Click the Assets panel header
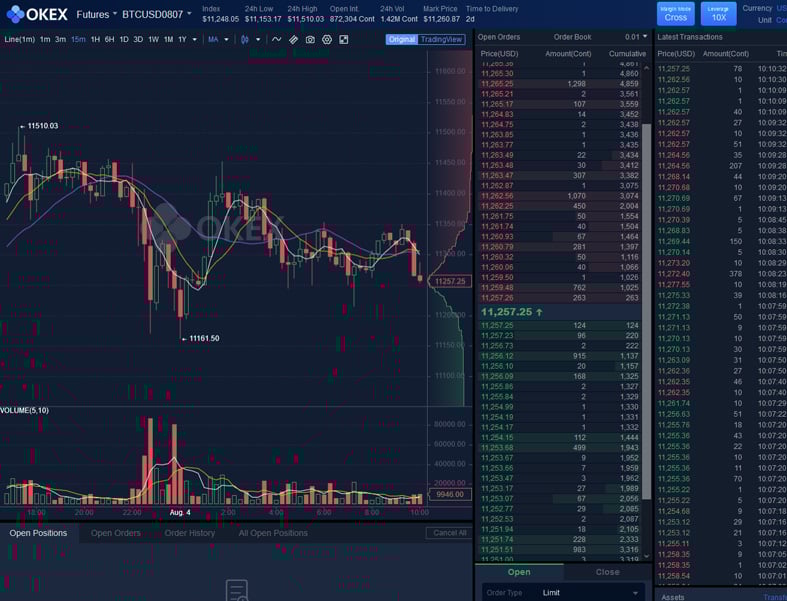 point(673,597)
